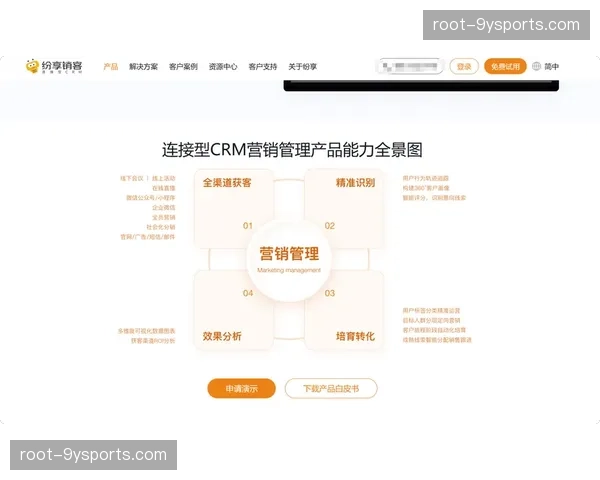Open the 关于纷享 menu
The width and height of the screenshot is (600, 480).
click(x=303, y=67)
